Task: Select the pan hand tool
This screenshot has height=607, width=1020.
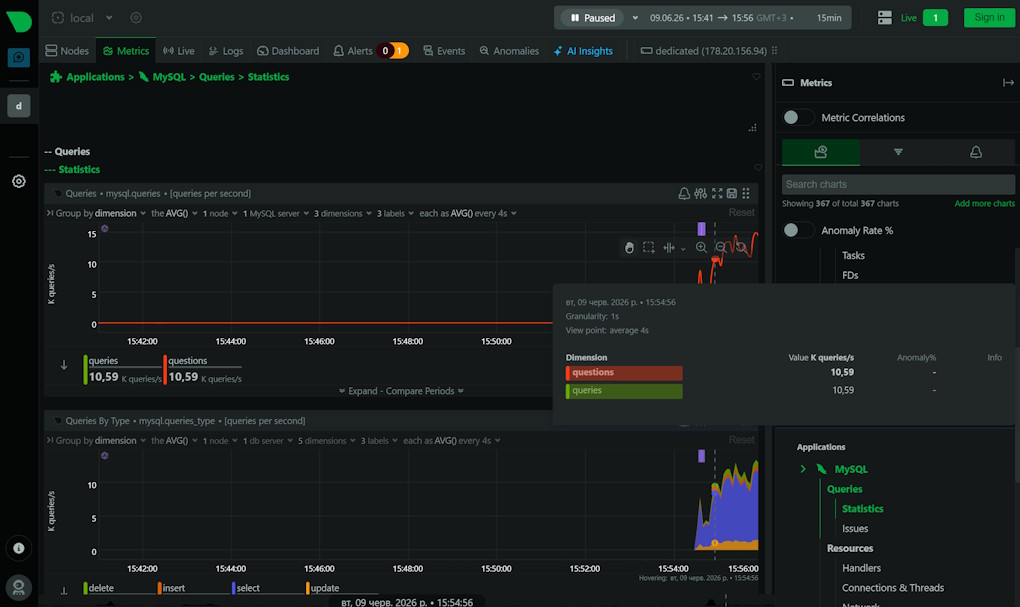Action: (629, 247)
